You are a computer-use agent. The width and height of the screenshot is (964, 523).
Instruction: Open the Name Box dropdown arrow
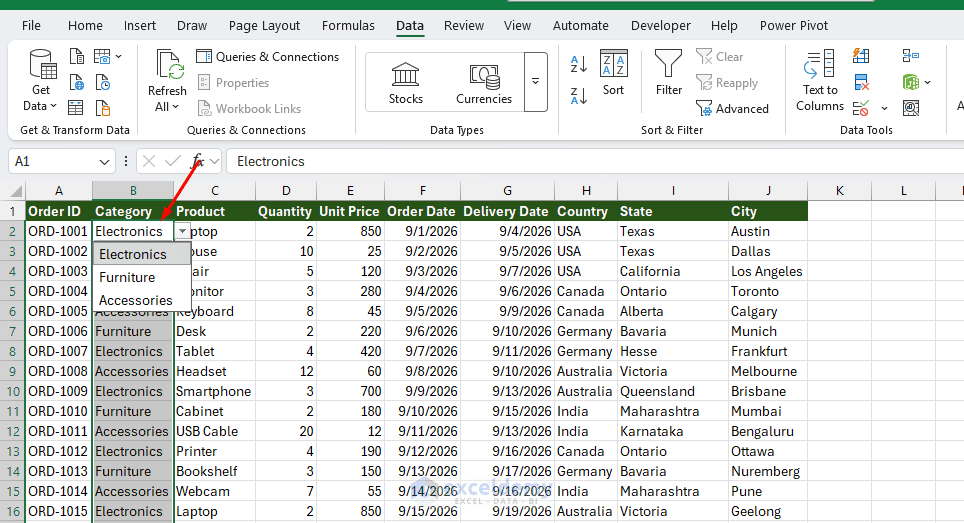(104, 162)
